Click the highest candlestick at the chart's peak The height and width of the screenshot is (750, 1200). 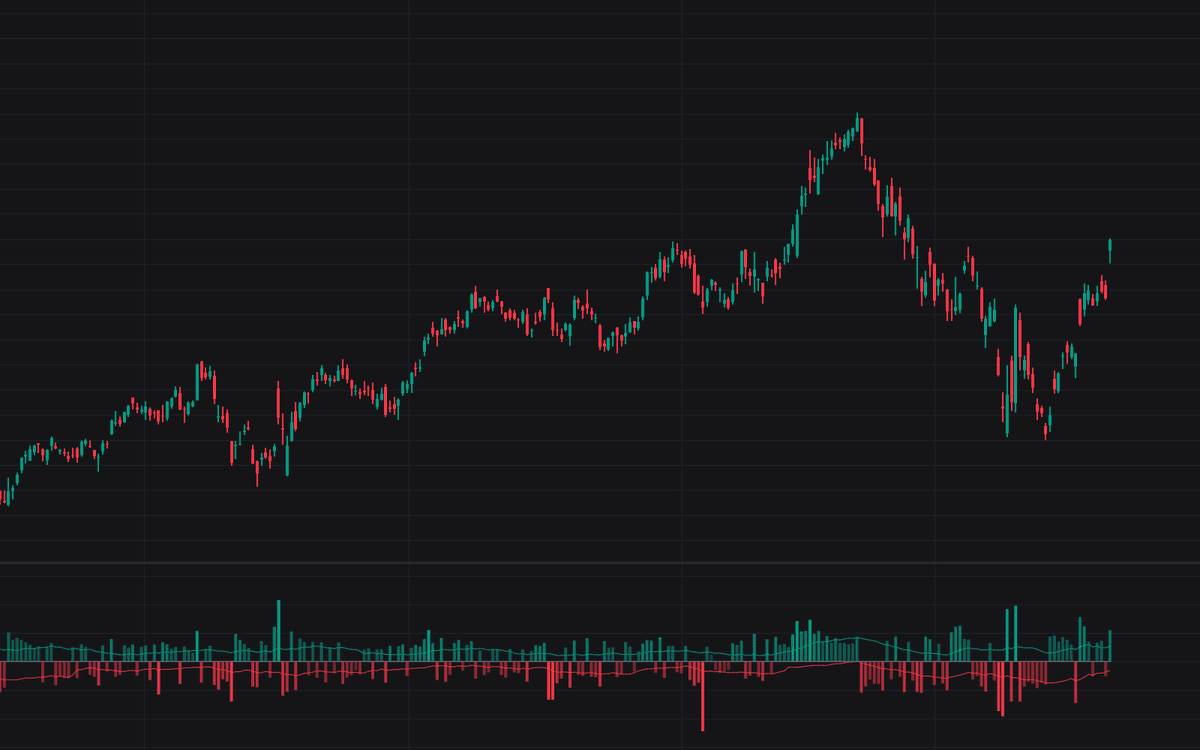(x=857, y=122)
